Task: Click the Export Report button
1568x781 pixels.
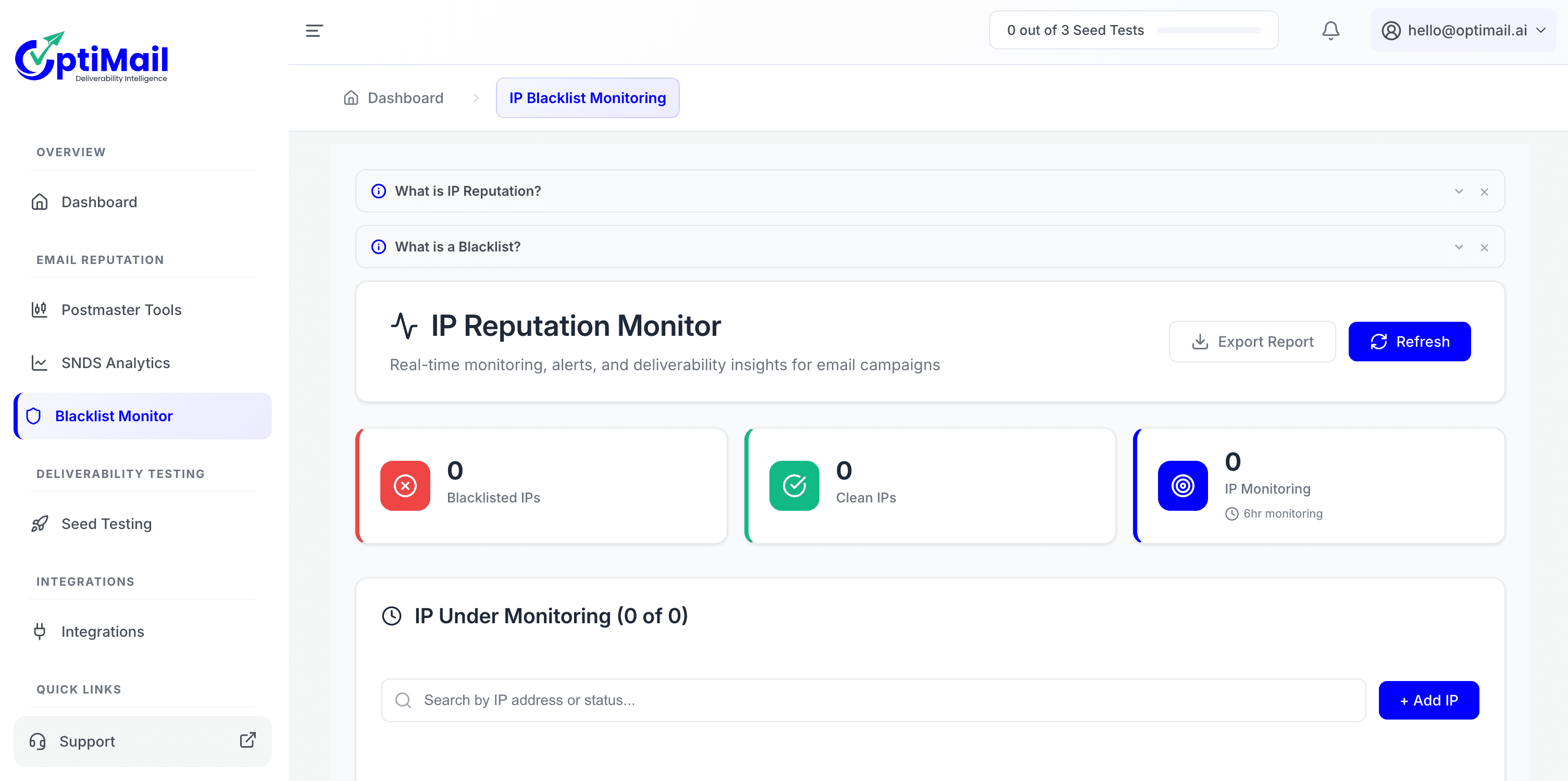Action: [1252, 341]
